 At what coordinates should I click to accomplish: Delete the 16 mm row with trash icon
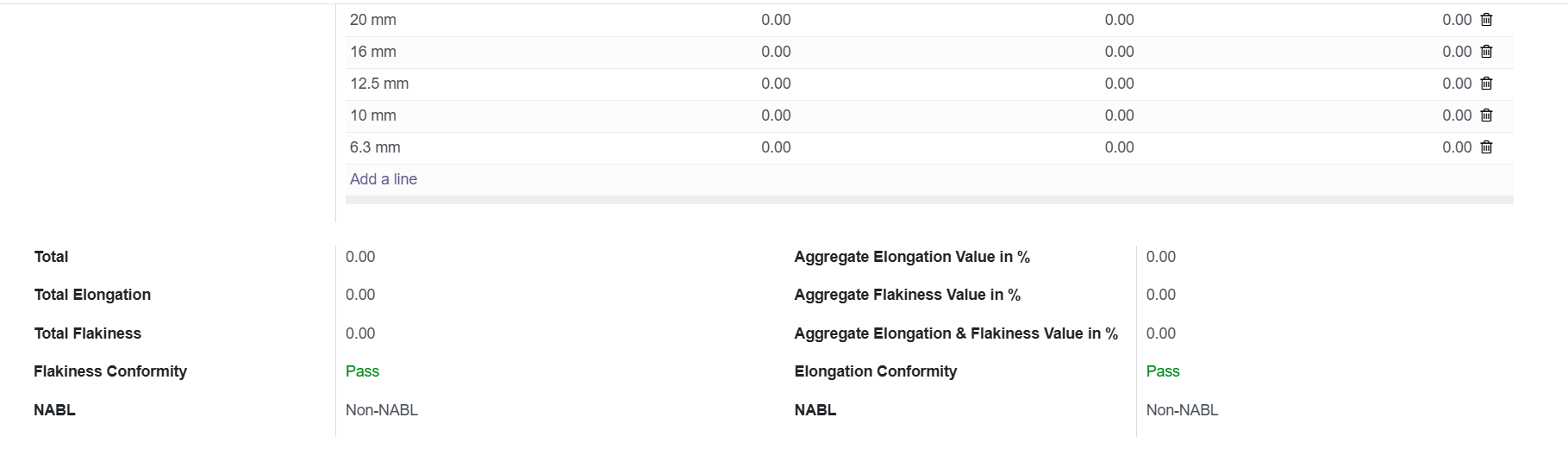(1486, 52)
